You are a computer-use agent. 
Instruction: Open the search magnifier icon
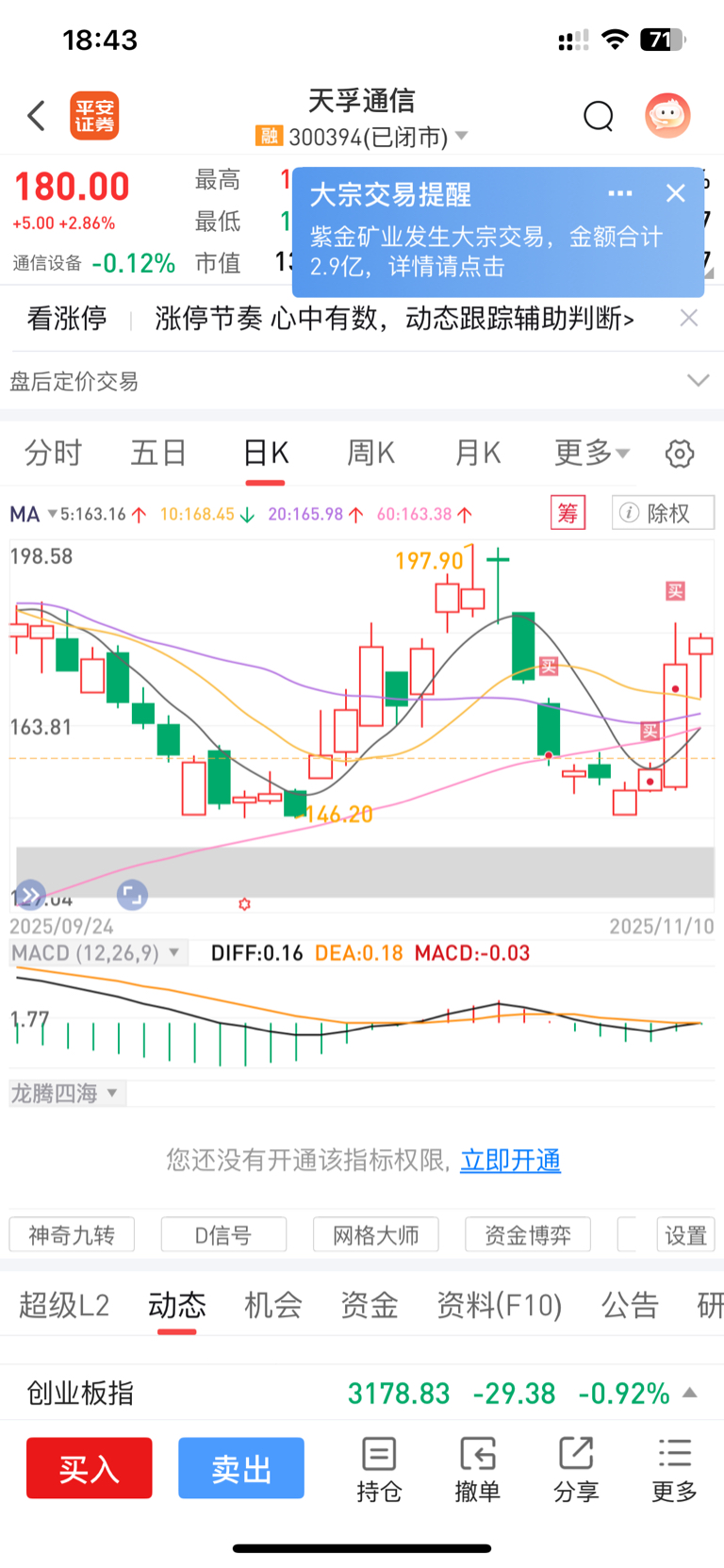(x=598, y=116)
